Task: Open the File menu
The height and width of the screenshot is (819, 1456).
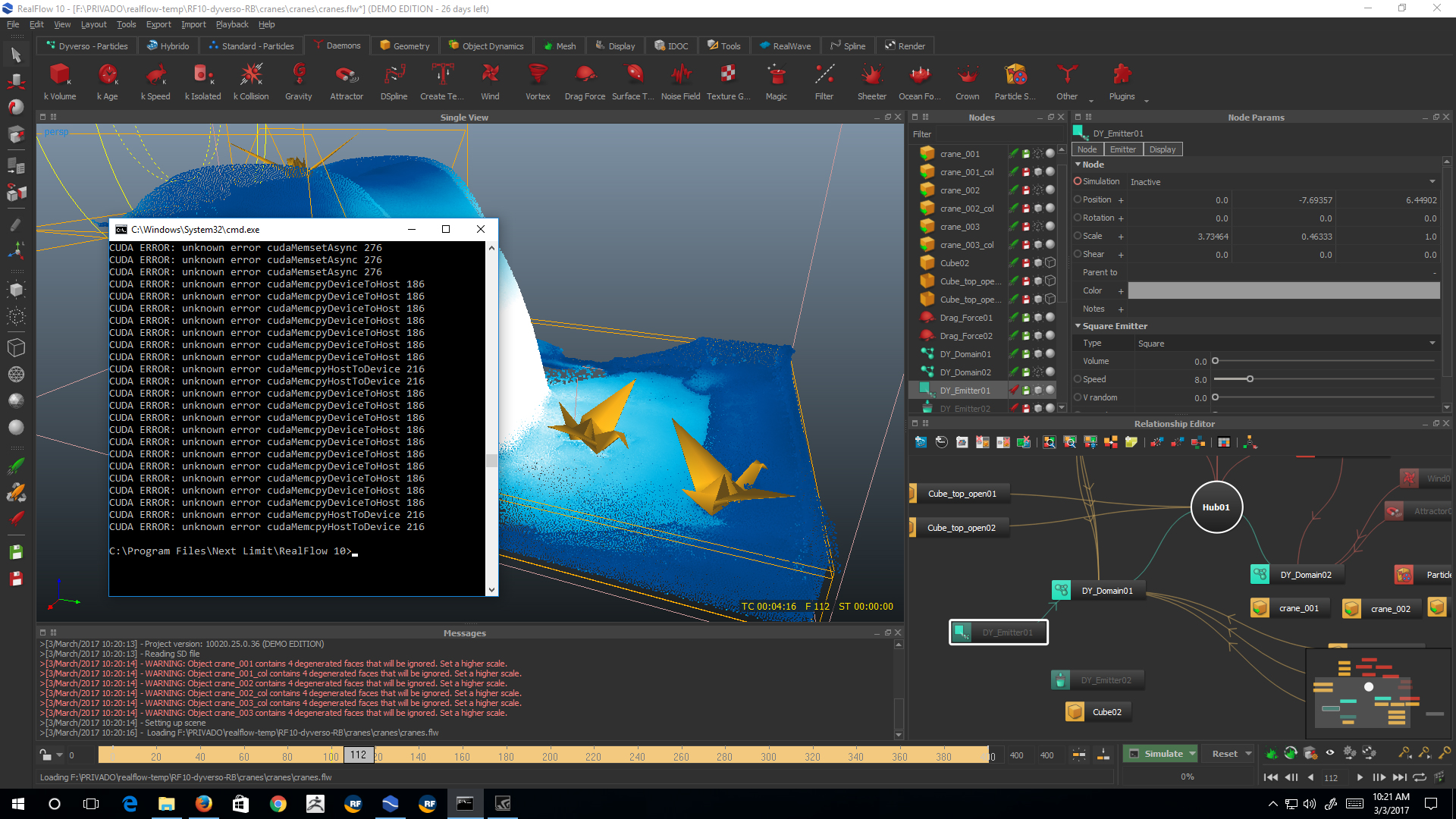Action: point(13,24)
